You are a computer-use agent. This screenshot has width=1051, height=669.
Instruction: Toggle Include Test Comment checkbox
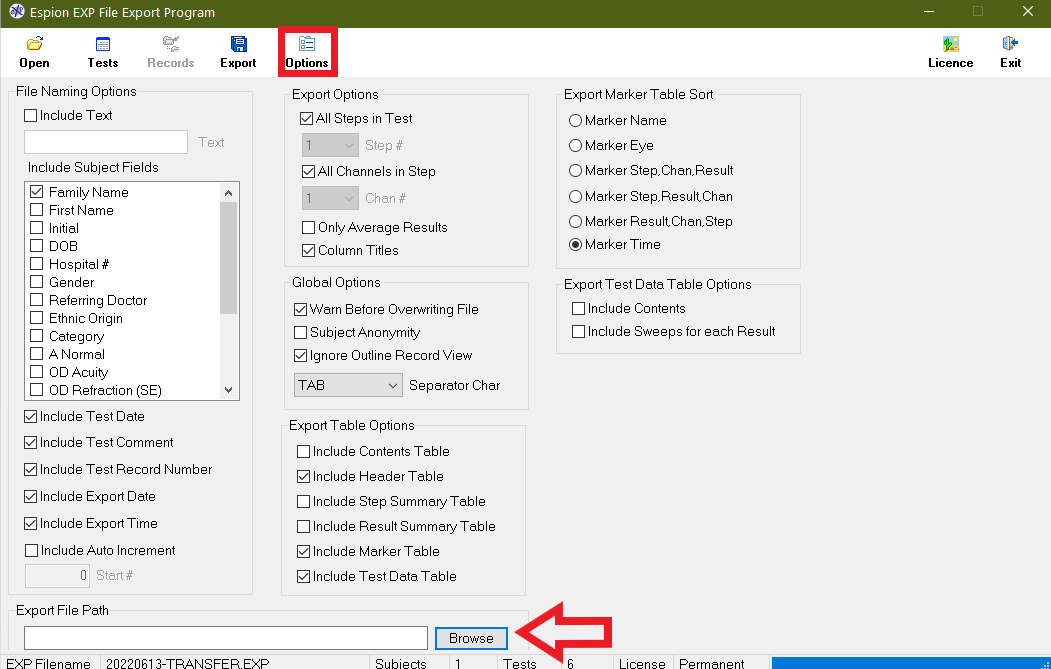(x=31, y=442)
